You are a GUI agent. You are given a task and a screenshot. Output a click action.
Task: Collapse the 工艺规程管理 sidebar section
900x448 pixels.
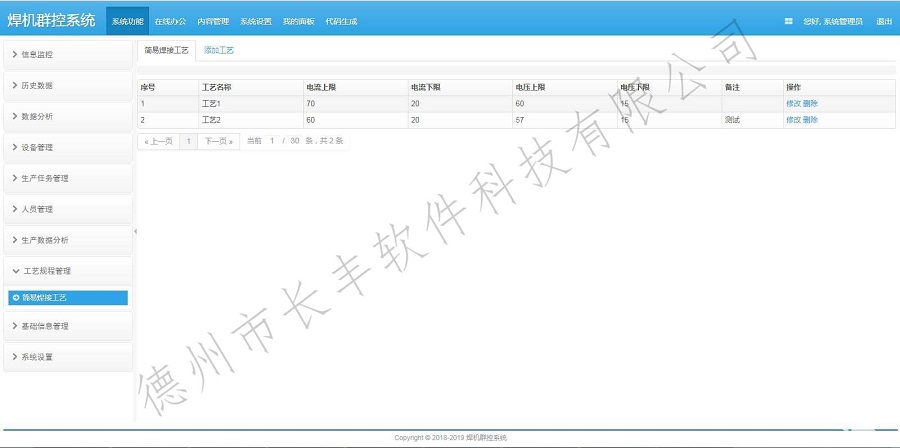[67, 271]
